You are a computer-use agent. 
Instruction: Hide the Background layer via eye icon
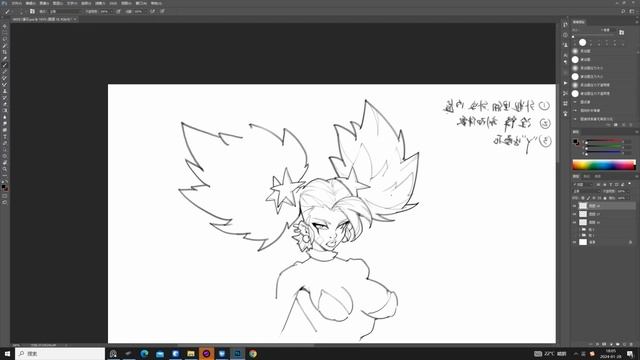click(575, 242)
